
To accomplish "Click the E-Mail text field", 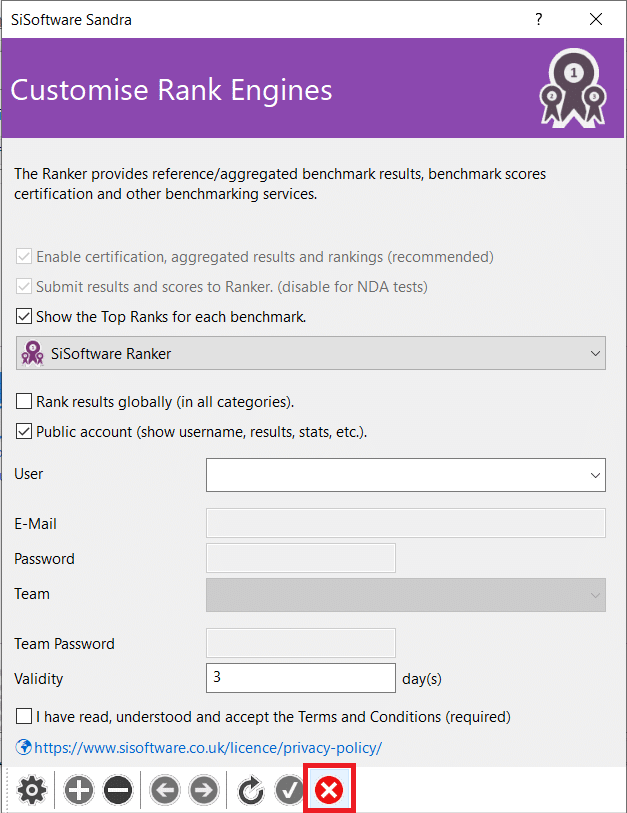I will 405,523.
